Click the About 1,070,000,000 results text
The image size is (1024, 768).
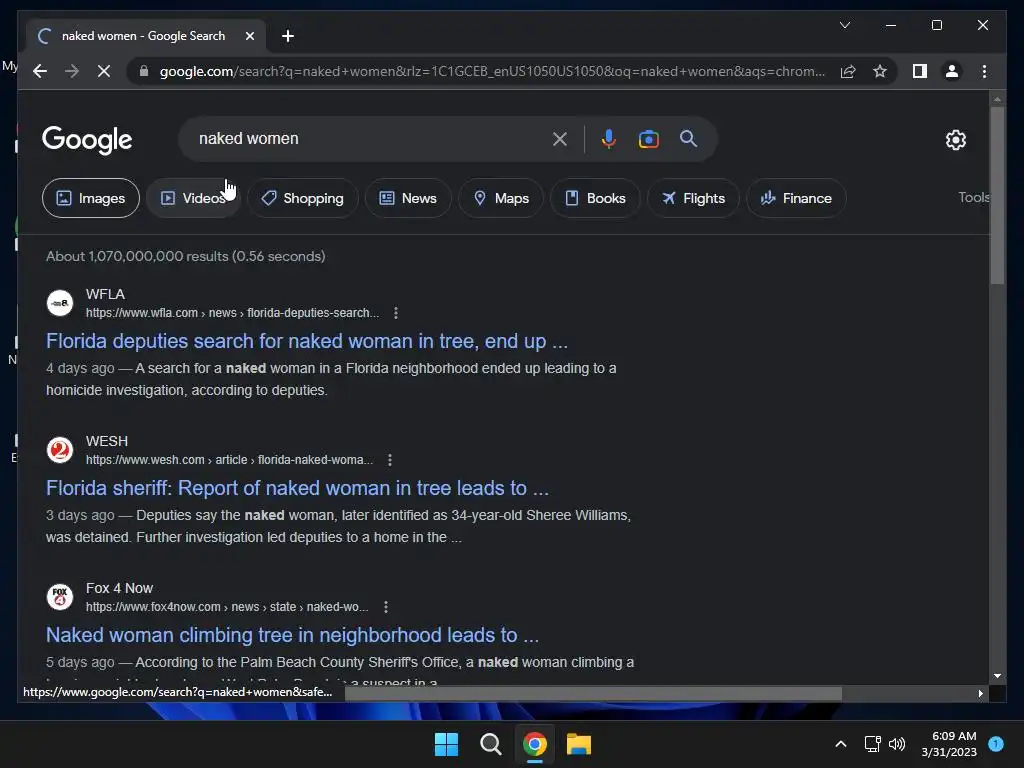point(185,256)
